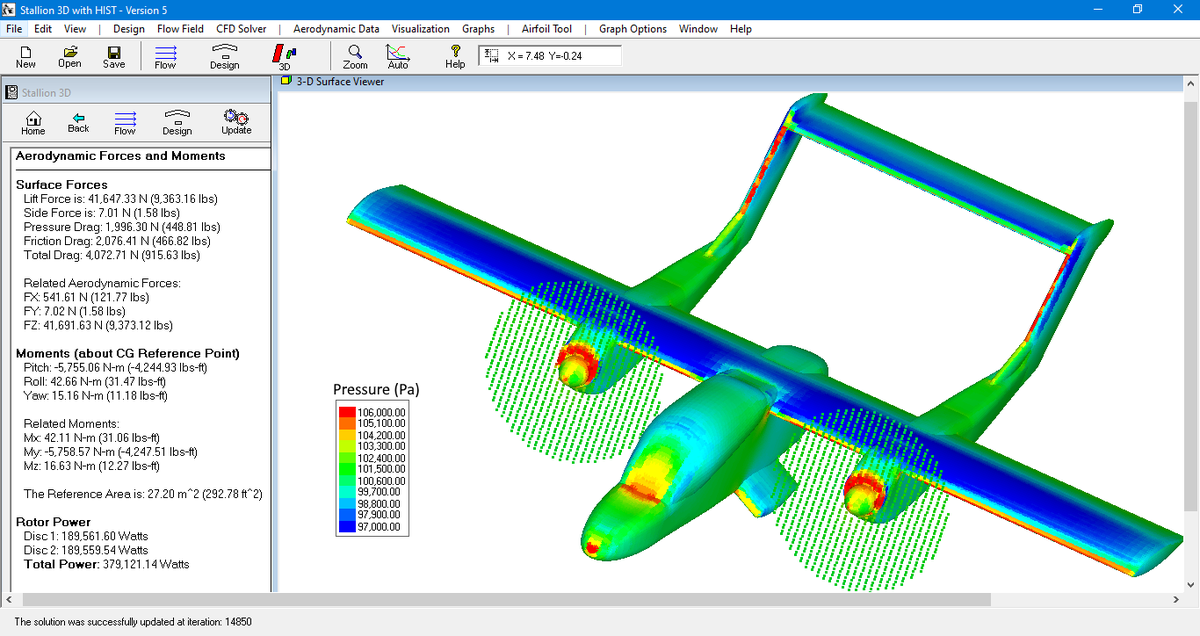1200x636 pixels.
Task: Open the Window menu
Action: click(x=698, y=29)
